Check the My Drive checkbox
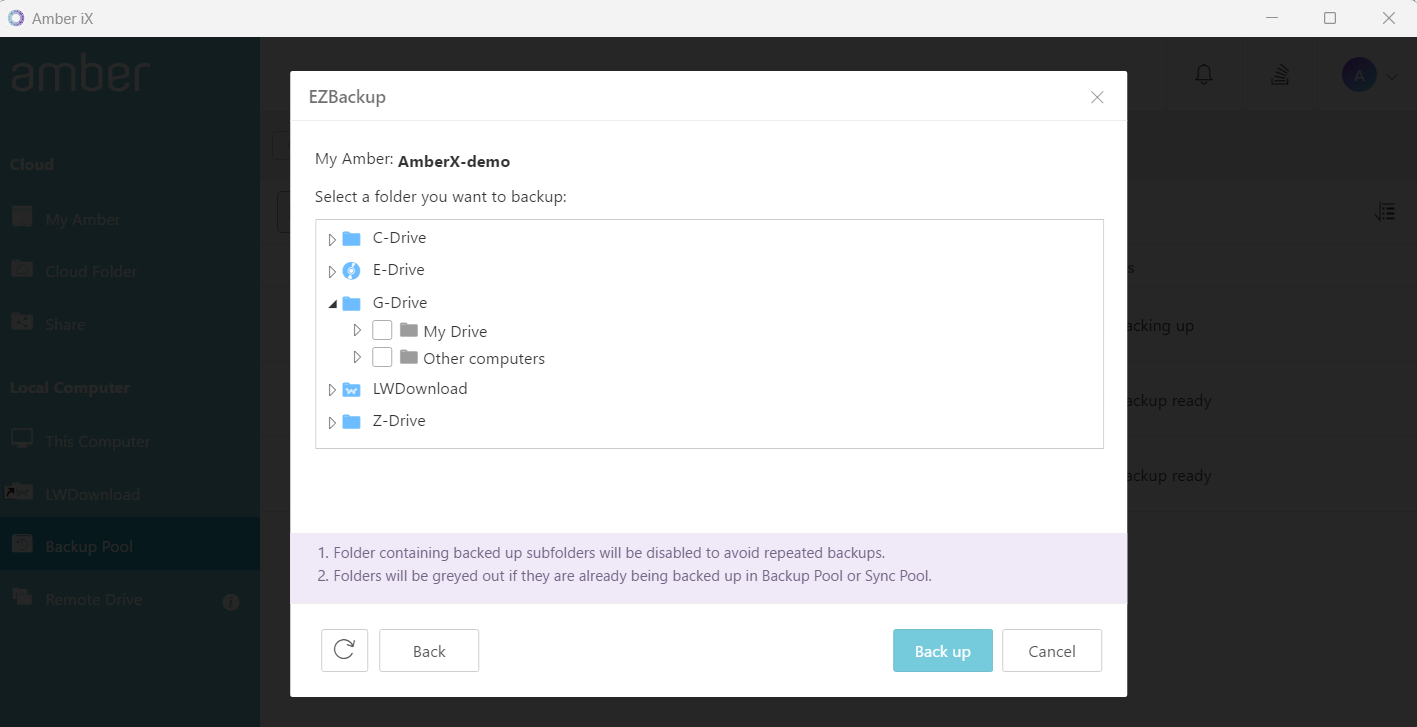Image resolution: width=1417 pixels, height=727 pixels. [x=382, y=330]
